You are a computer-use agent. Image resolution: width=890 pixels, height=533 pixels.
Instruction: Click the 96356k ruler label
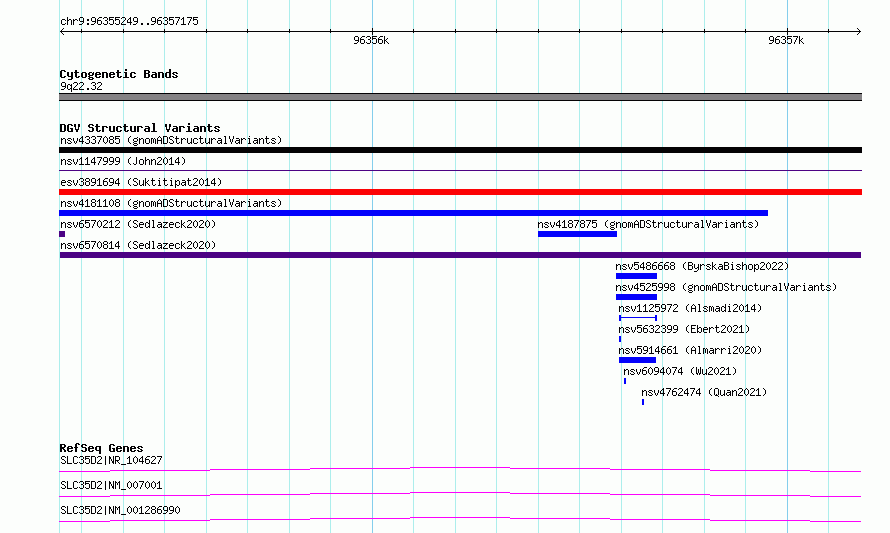[371, 40]
